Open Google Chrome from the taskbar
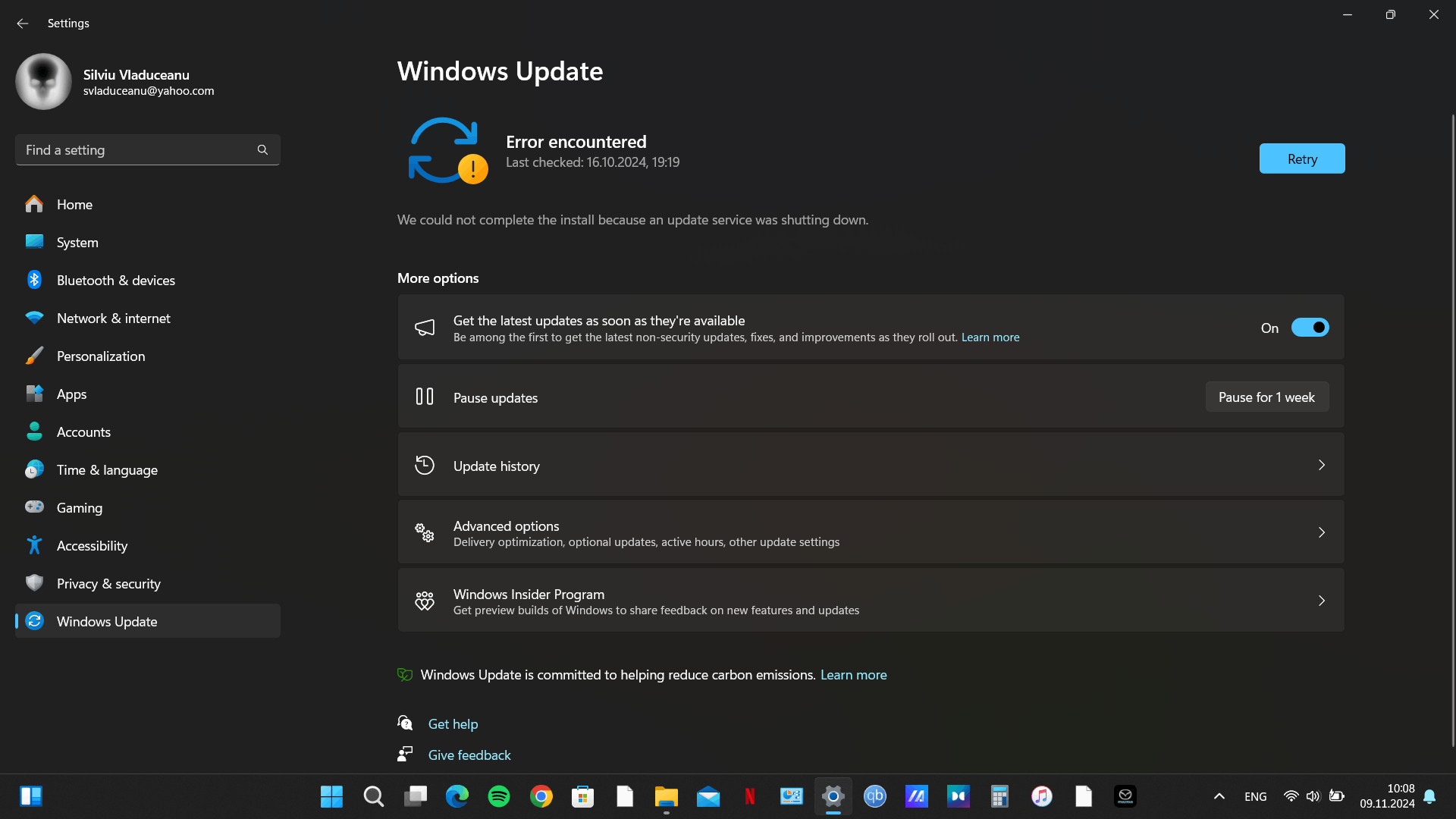 pos(541,796)
